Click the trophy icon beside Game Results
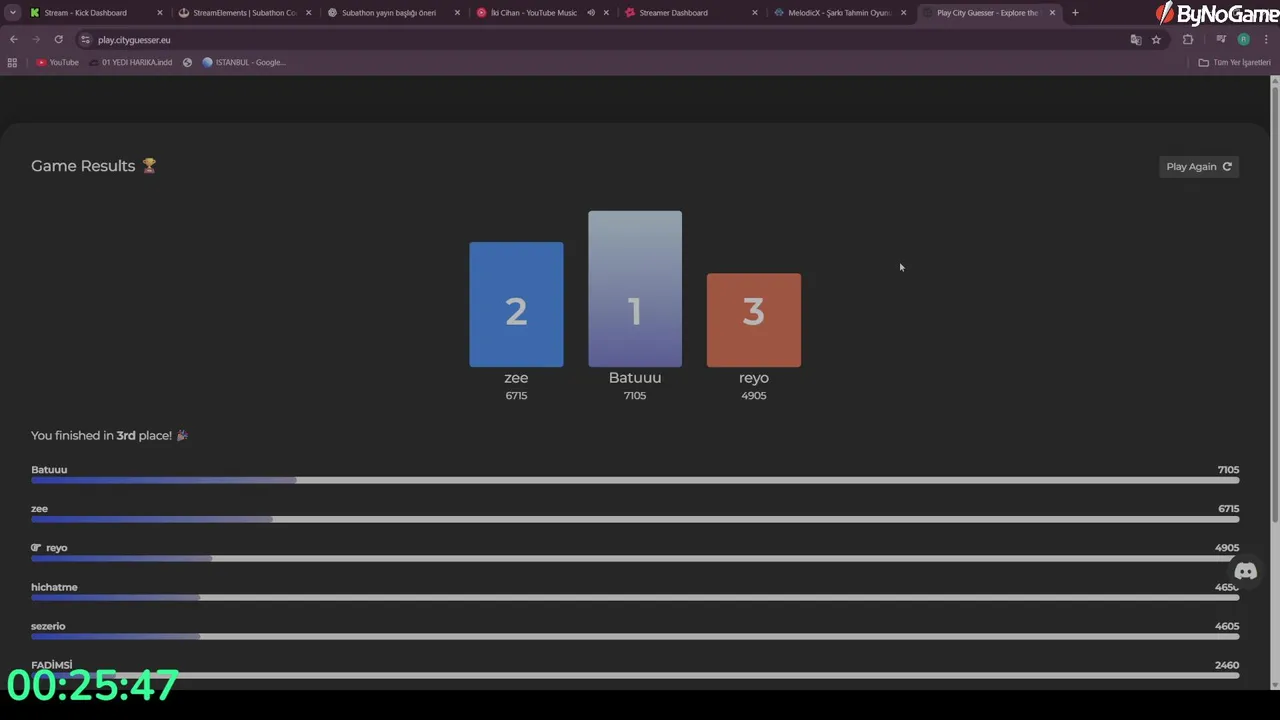Screen dimensions: 1280x720 pos(149,166)
